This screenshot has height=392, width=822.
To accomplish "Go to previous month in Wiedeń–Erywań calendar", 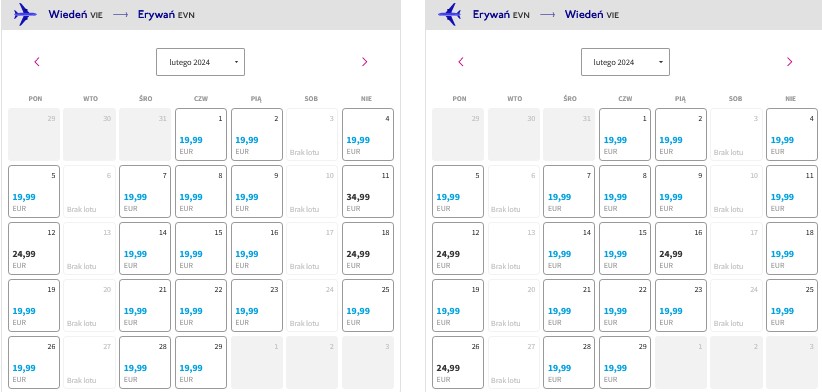I will [x=37, y=62].
